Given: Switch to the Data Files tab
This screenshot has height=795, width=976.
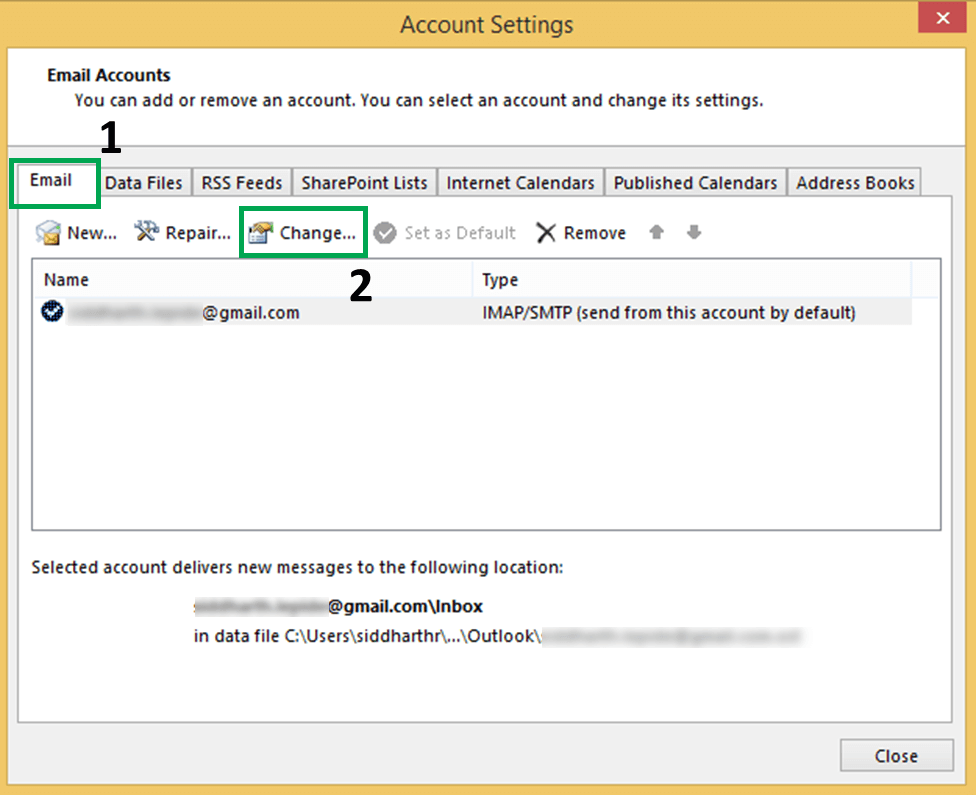Looking at the screenshot, I should [x=144, y=183].
